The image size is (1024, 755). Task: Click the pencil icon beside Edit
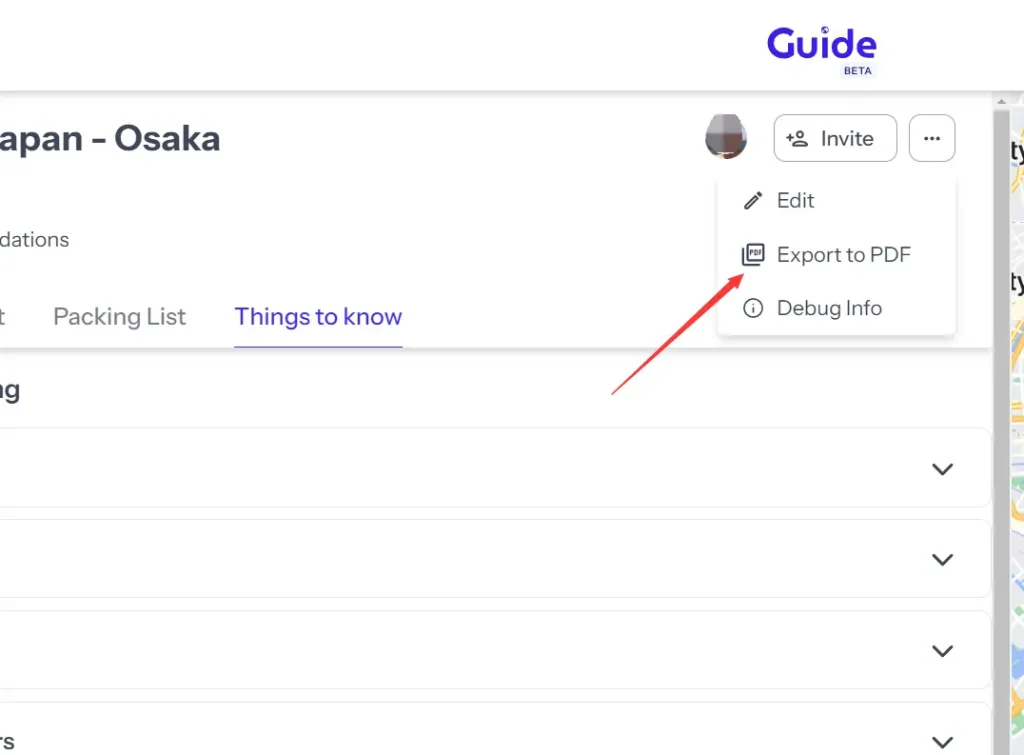(x=752, y=200)
